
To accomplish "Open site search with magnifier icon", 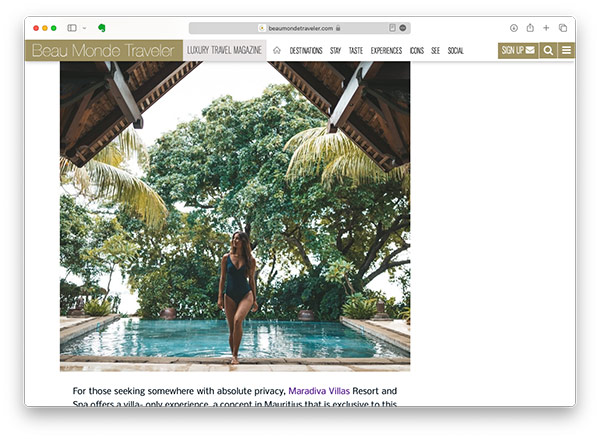I will [x=548, y=50].
